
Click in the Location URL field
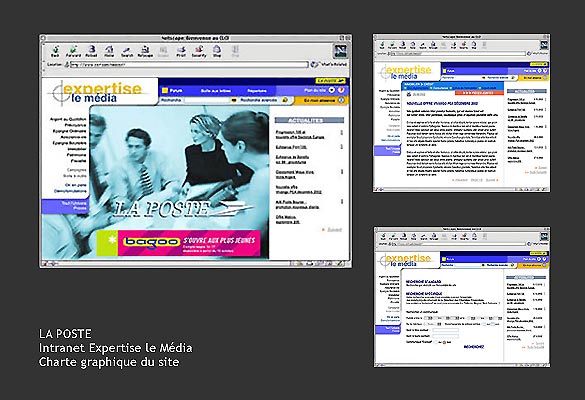coord(189,65)
